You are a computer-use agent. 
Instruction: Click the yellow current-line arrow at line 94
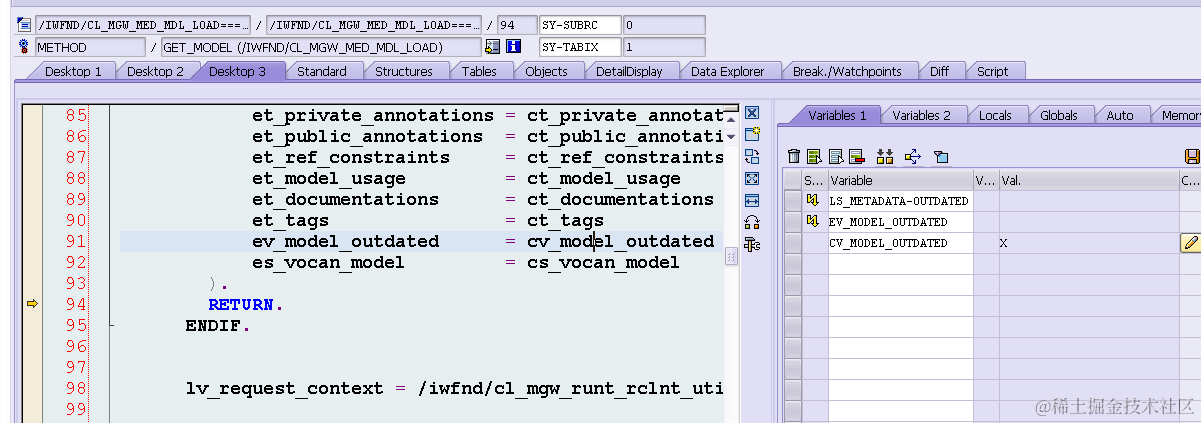coord(32,304)
